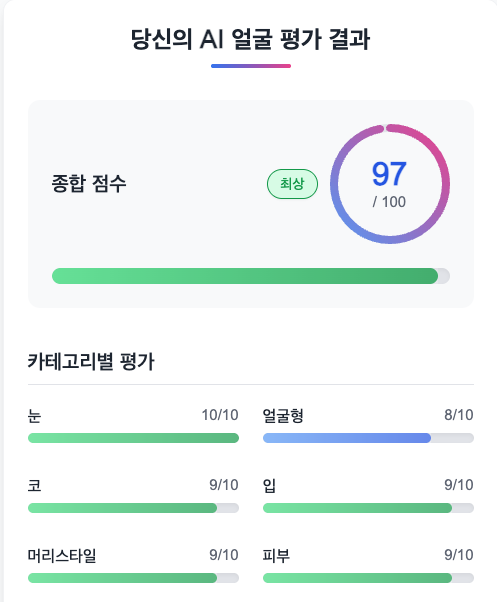Click the 종합 점수 label
This screenshot has width=497, height=602.
coord(89,184)
